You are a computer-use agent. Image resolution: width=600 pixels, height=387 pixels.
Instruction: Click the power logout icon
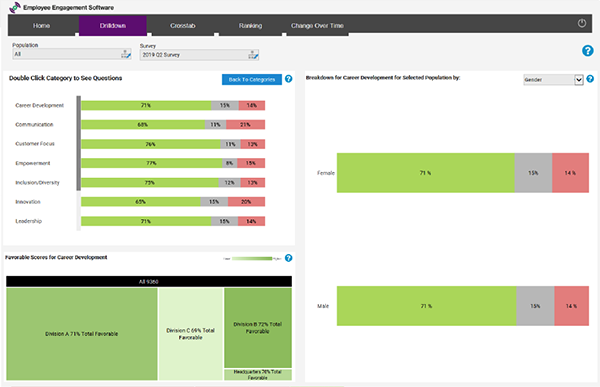[582, 23]
